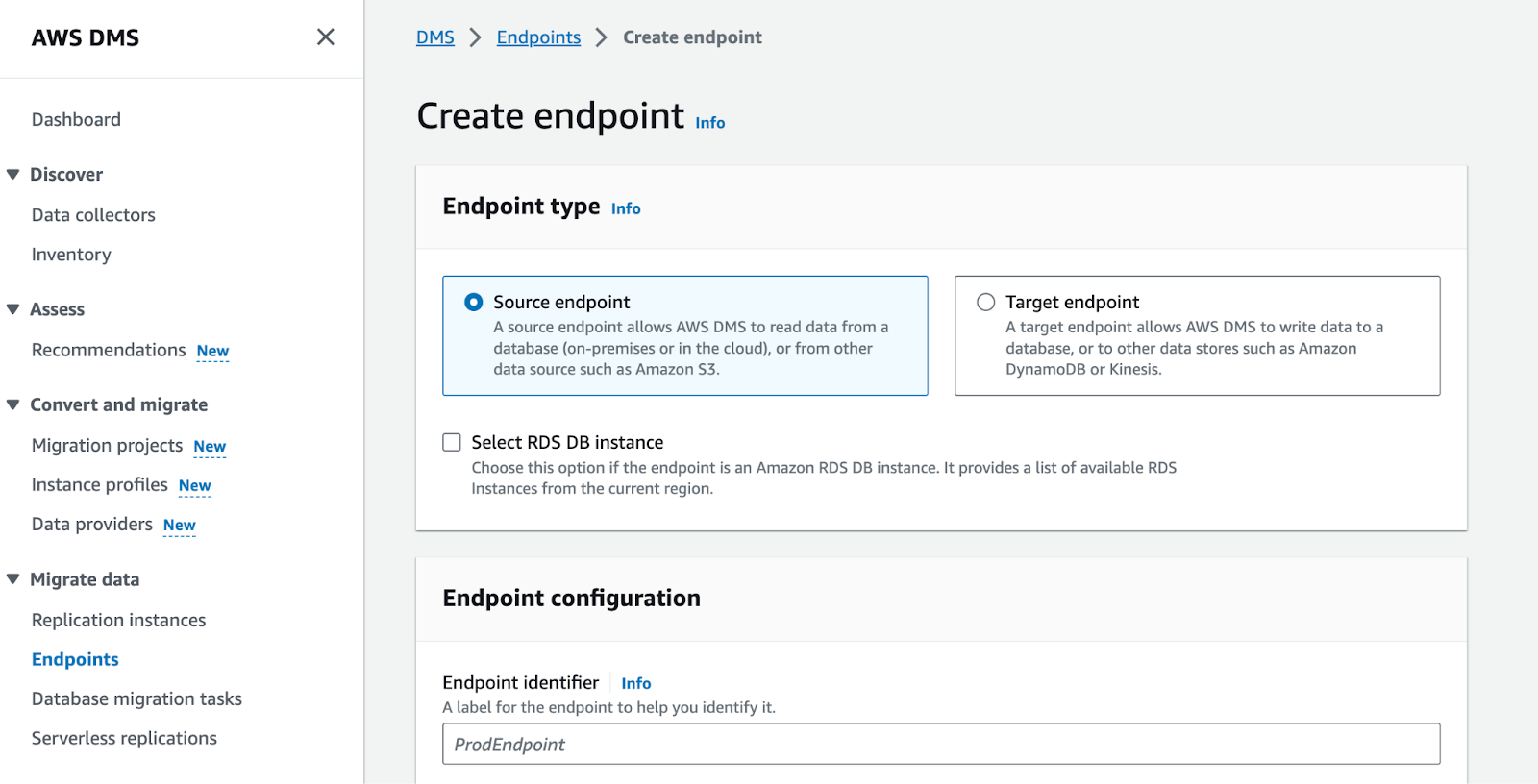
Task: Open Info link beside Endpoint identifier
Action: (636, 683)
